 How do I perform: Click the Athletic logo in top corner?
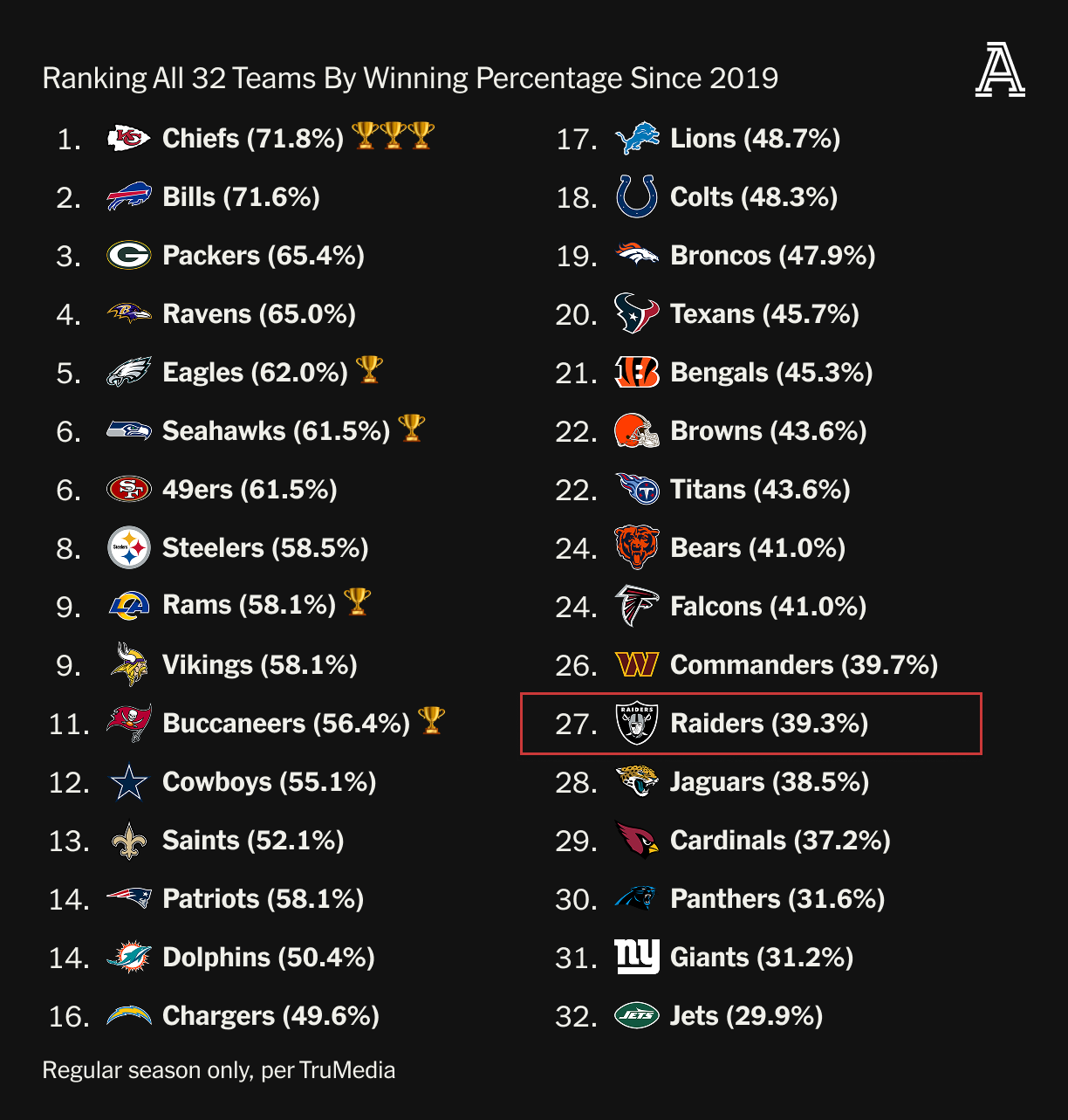pos(1000,71)
